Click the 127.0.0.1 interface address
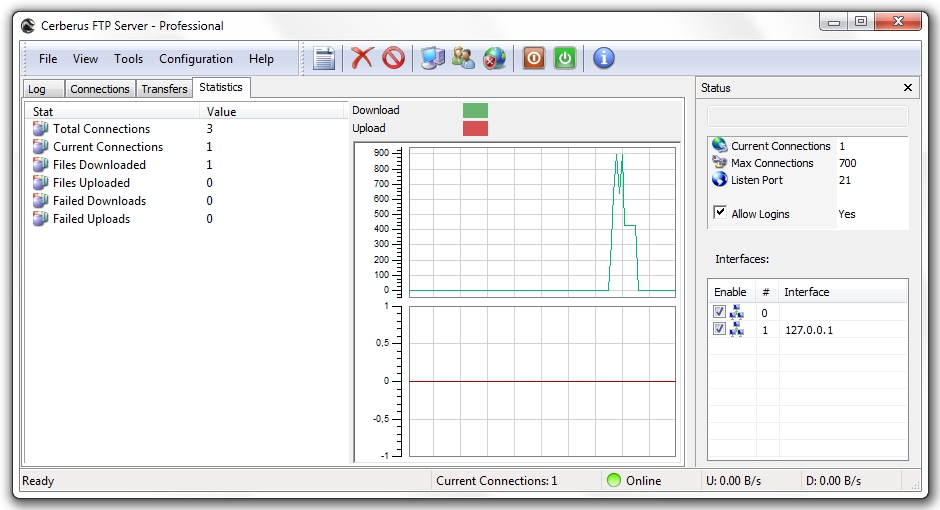The height and width of the screenshot is (510, 940). click(809, 330)
